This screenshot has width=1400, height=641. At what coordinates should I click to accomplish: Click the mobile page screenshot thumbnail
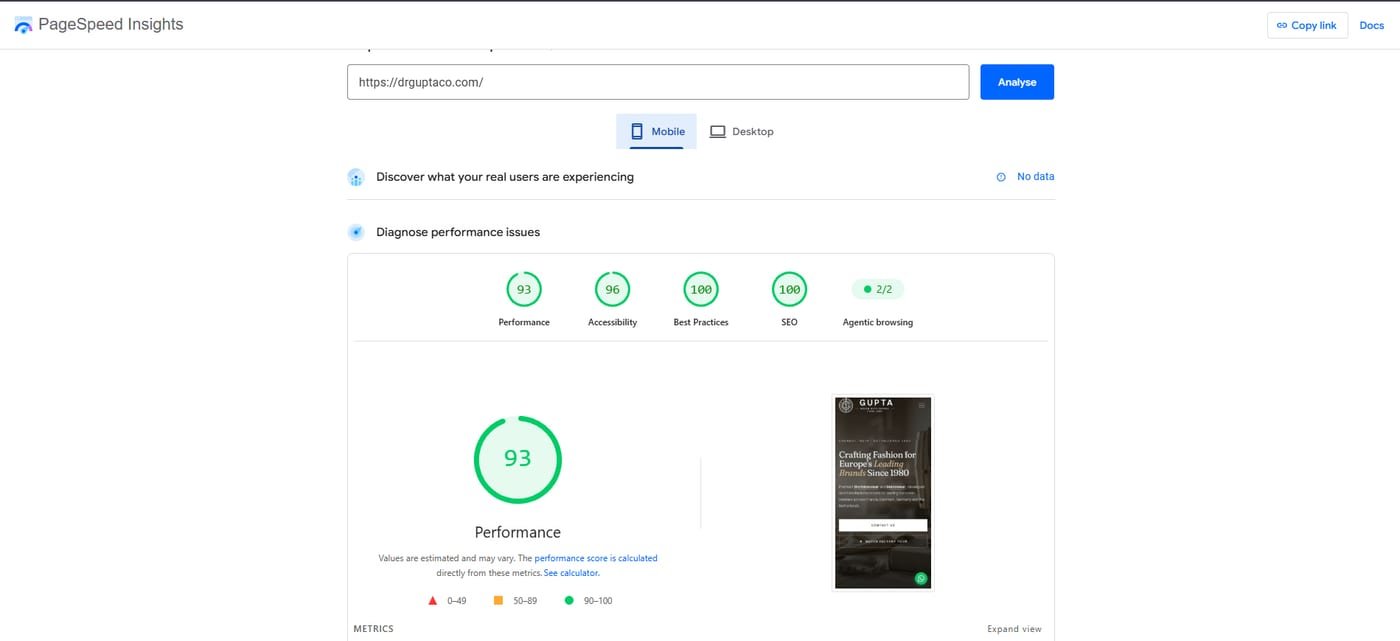883,493
